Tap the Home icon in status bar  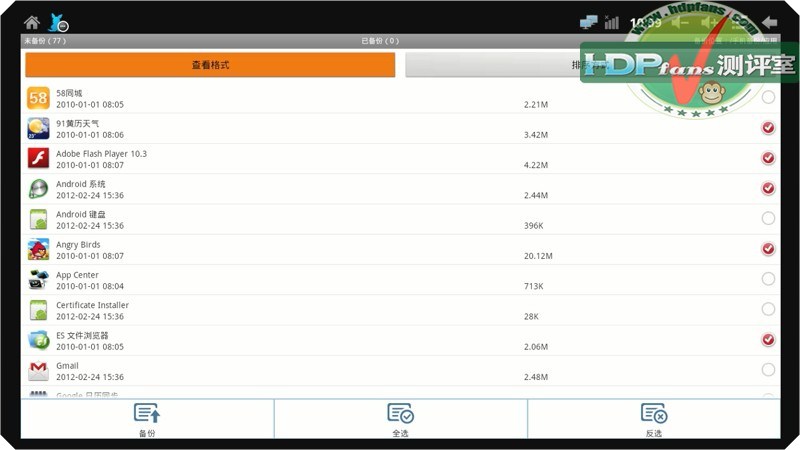(x=32, y=22)
